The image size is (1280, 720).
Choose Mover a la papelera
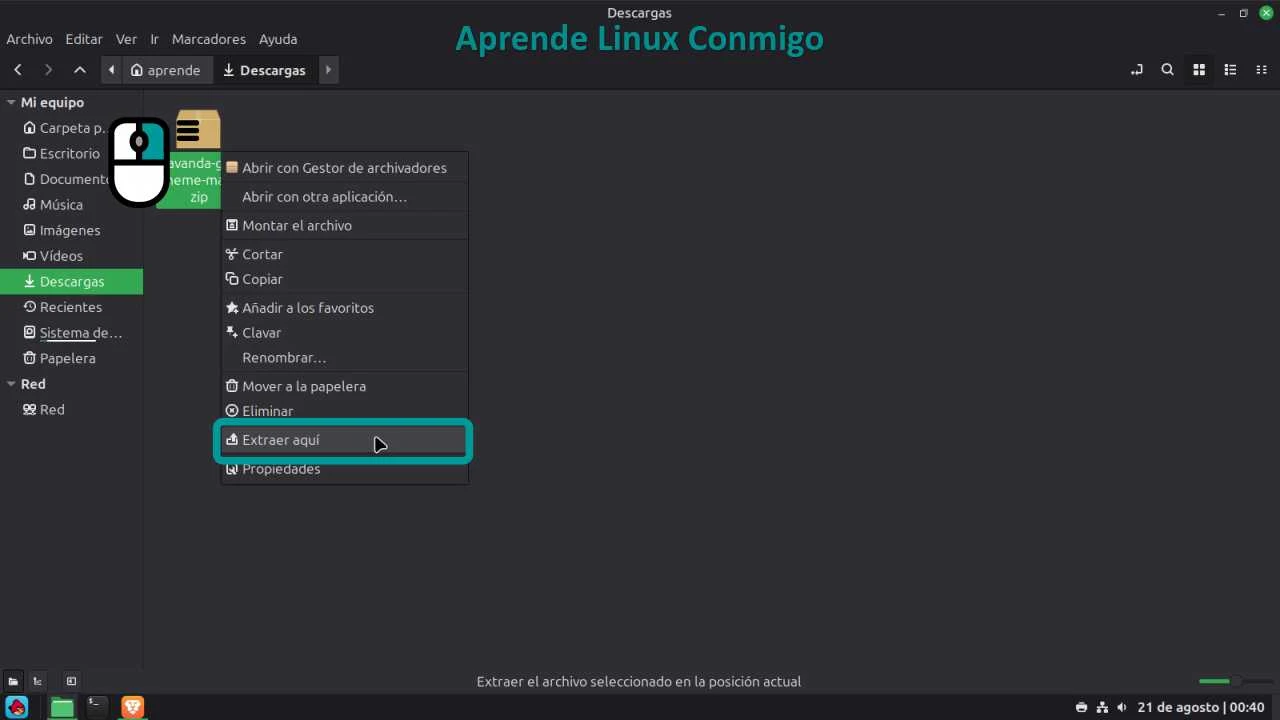coord(344,386)
